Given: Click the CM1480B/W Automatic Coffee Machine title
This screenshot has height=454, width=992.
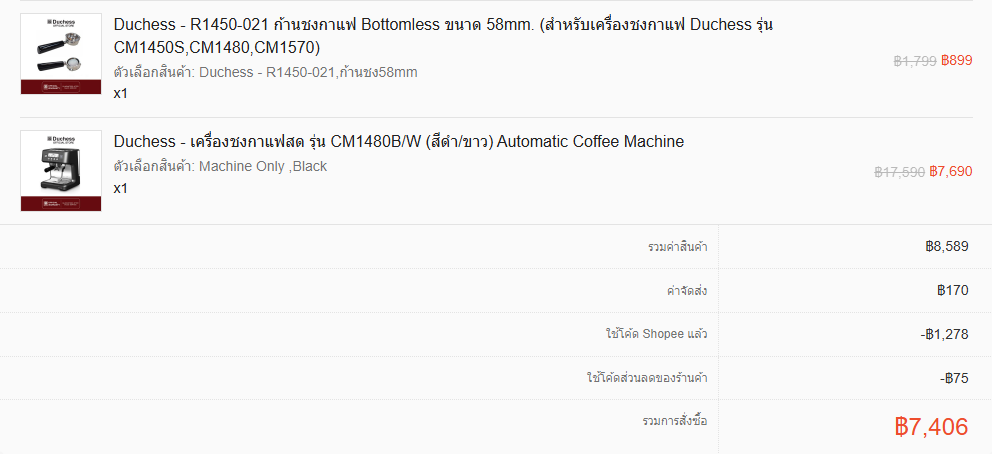Looking at the screenshot, I should [x=399, y=142].
